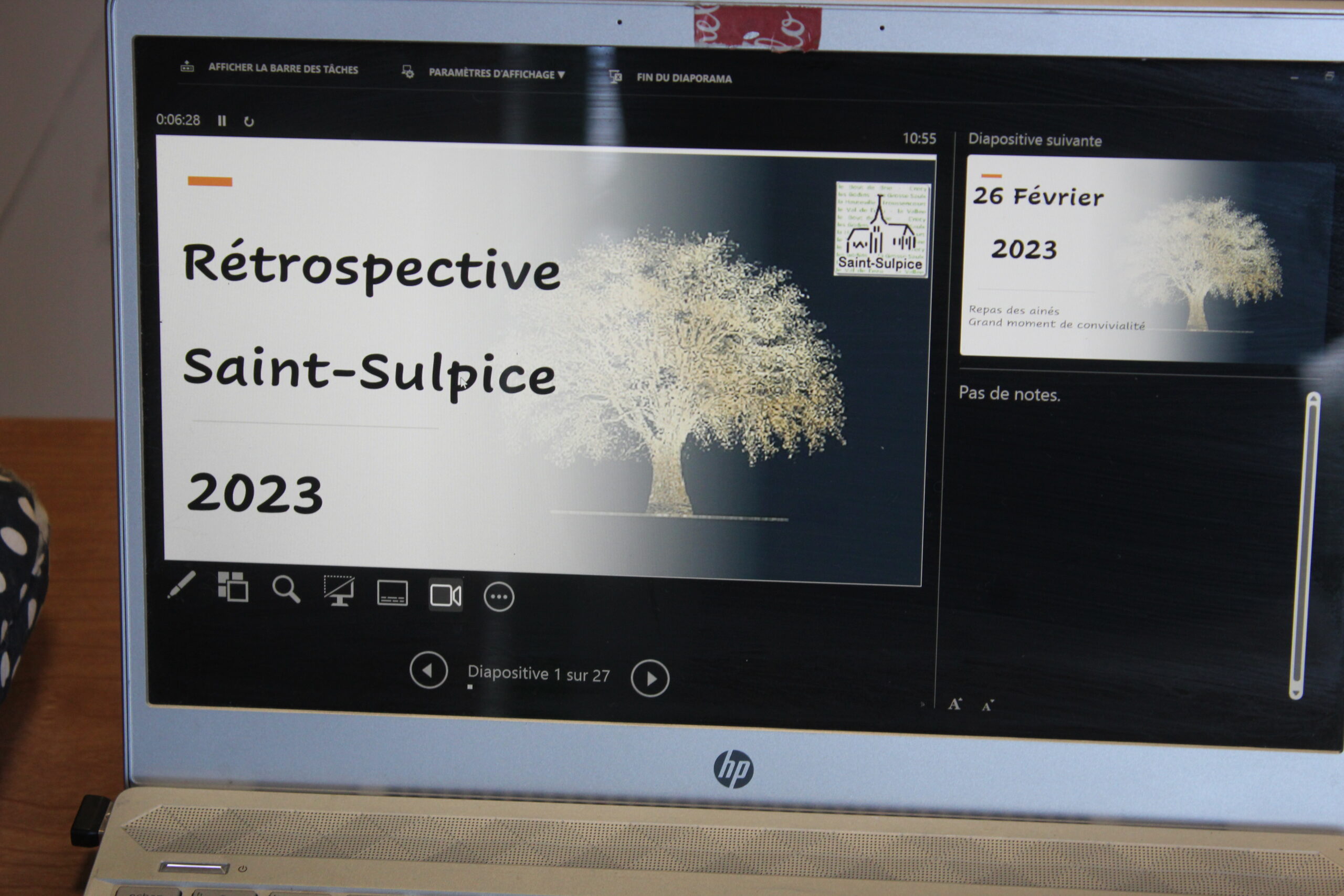The height and width of the screenshot is (896, 1344).
Task: Restore down the presenter view window
Action: pyautogui.click(x=1329, y=77)
